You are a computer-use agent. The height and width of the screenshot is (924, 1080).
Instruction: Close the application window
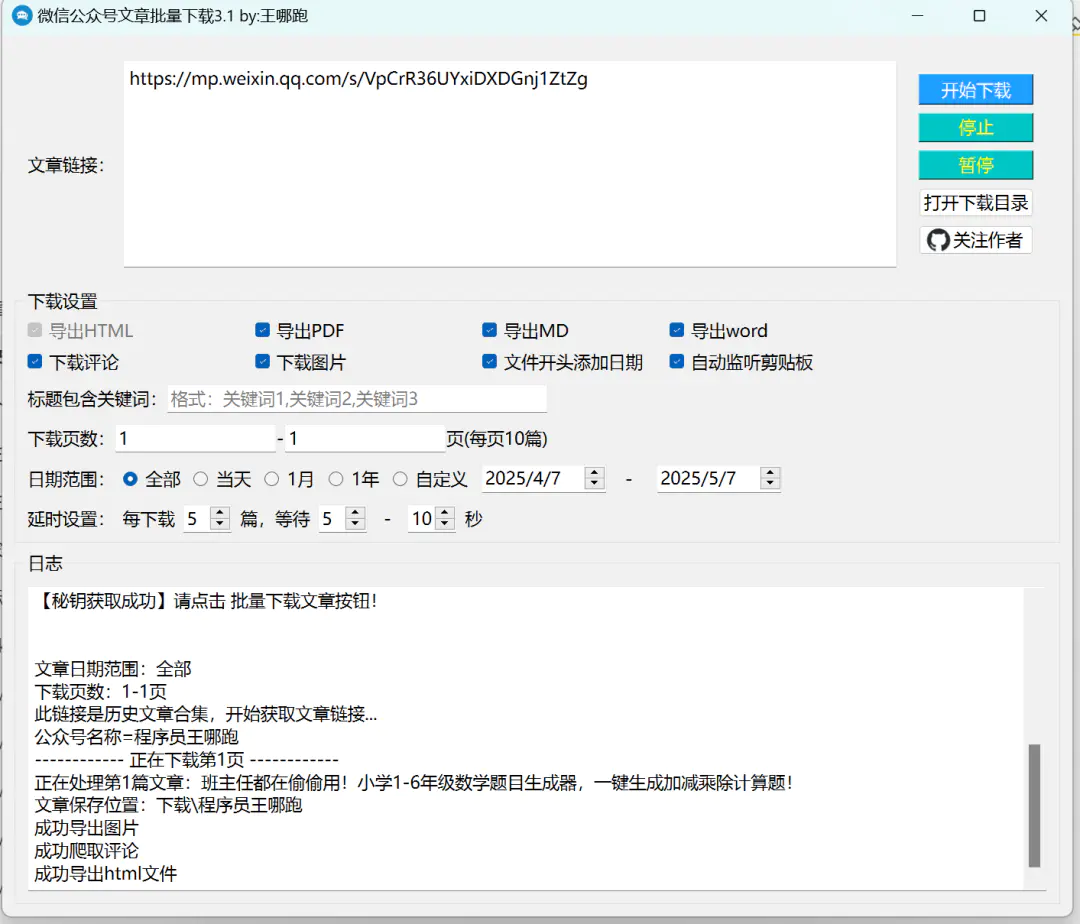click(x=1041, y=16)
